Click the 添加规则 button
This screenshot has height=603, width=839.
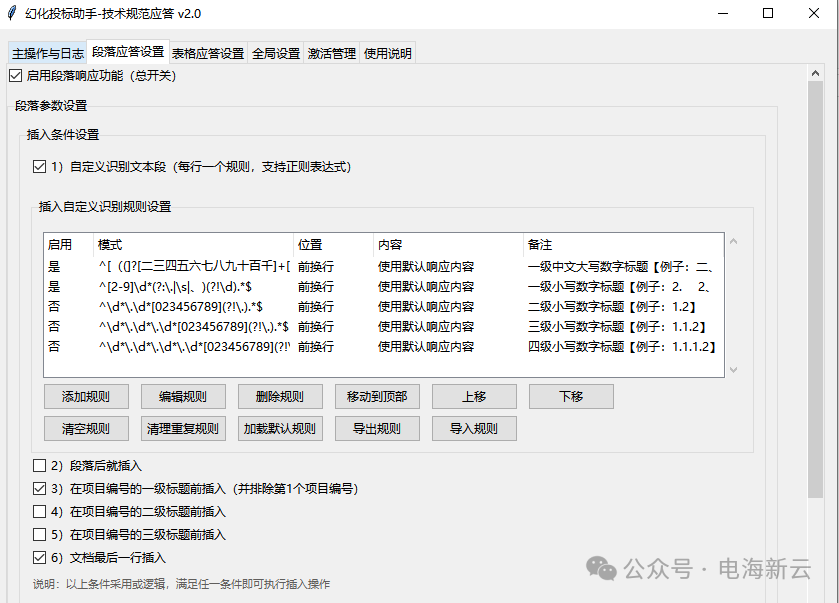(86, 396)
